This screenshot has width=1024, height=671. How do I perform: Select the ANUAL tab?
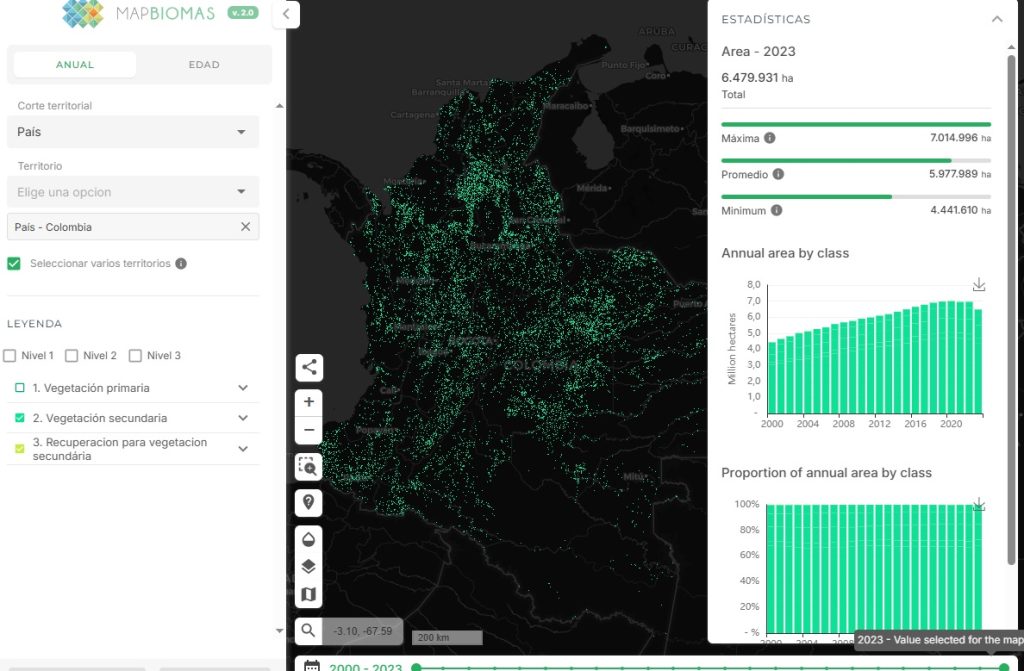click(x=75, y=65)
